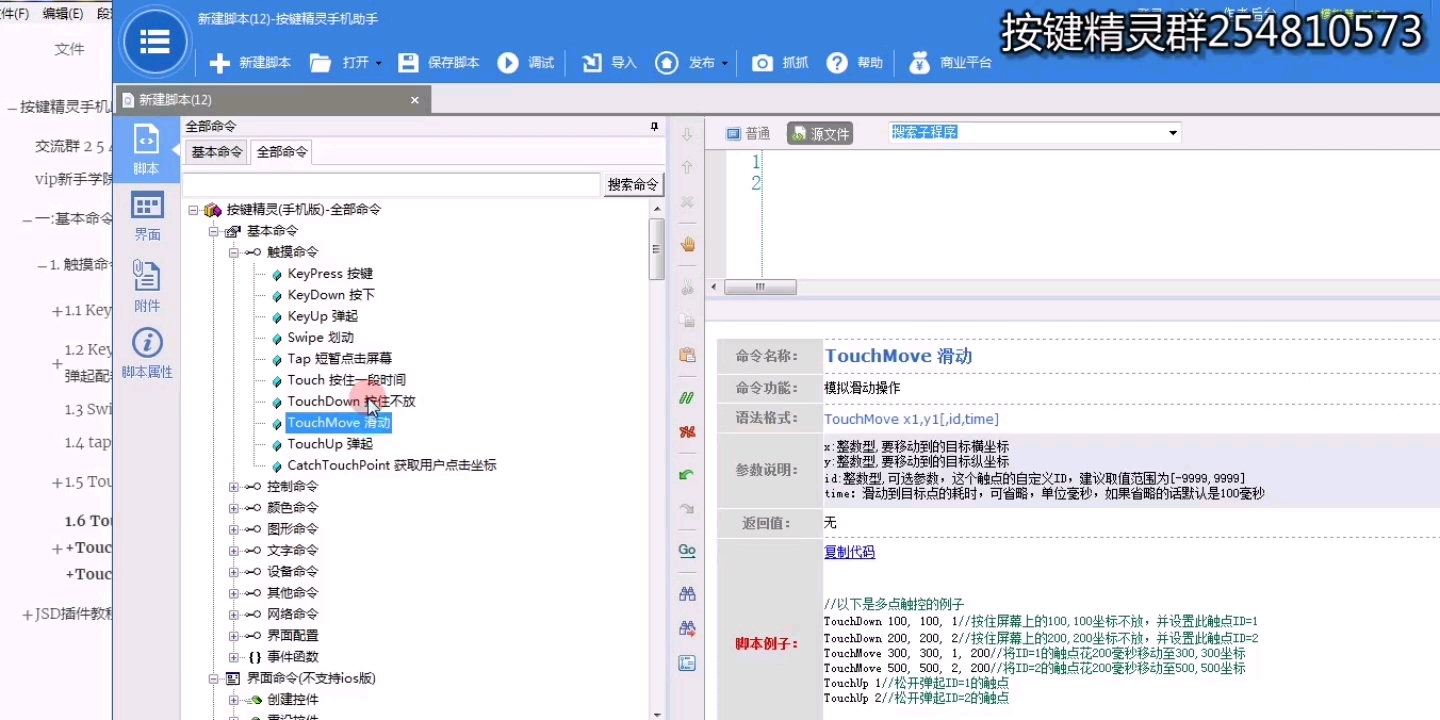The height and width of the screenshot is (720, 1440).
Task: Open the 搜索子程序 dropdown
Action: (x=1173, y=133)
